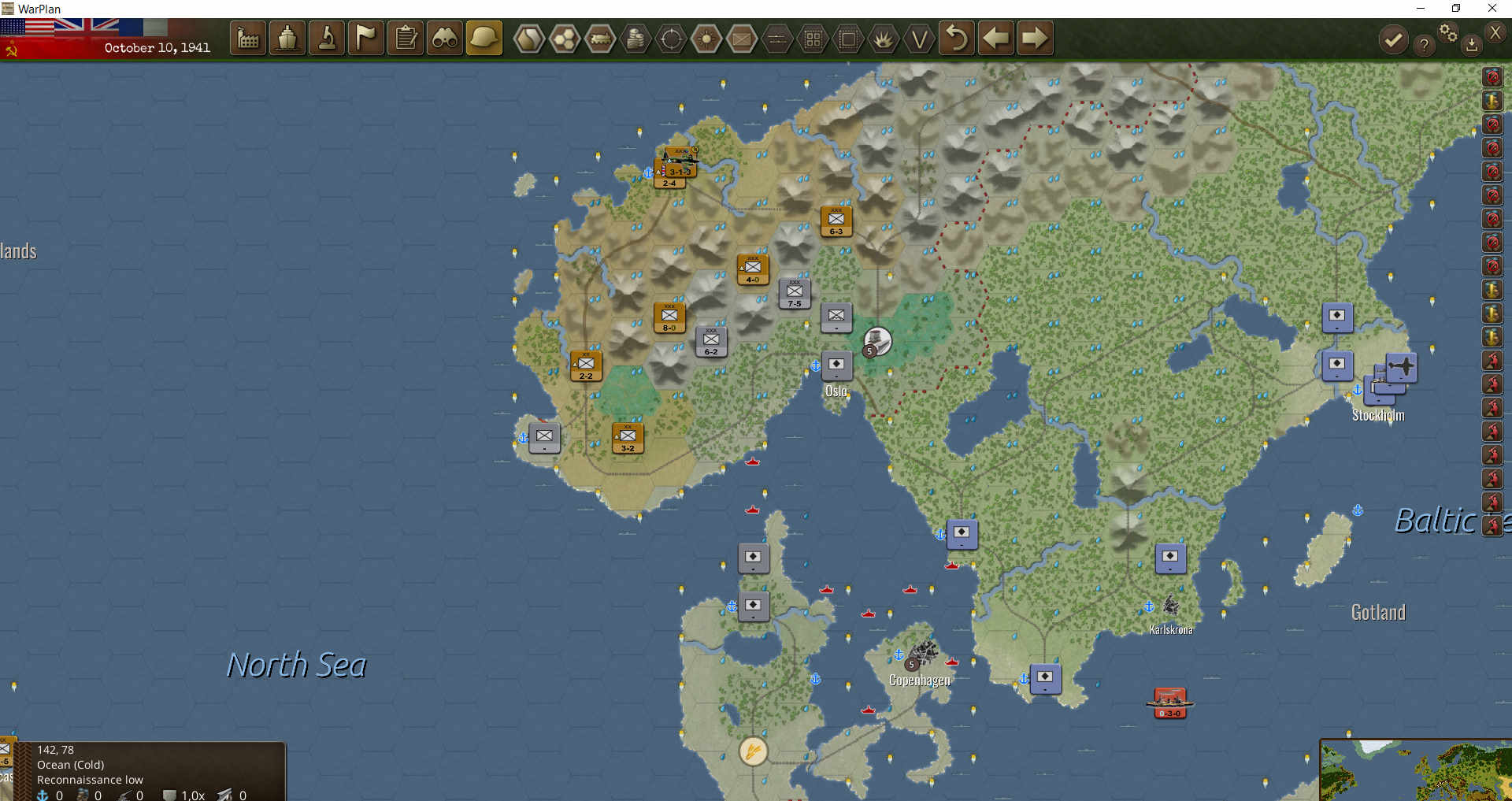
Task: Click the V victory hex button
Action: pos(919,39)
